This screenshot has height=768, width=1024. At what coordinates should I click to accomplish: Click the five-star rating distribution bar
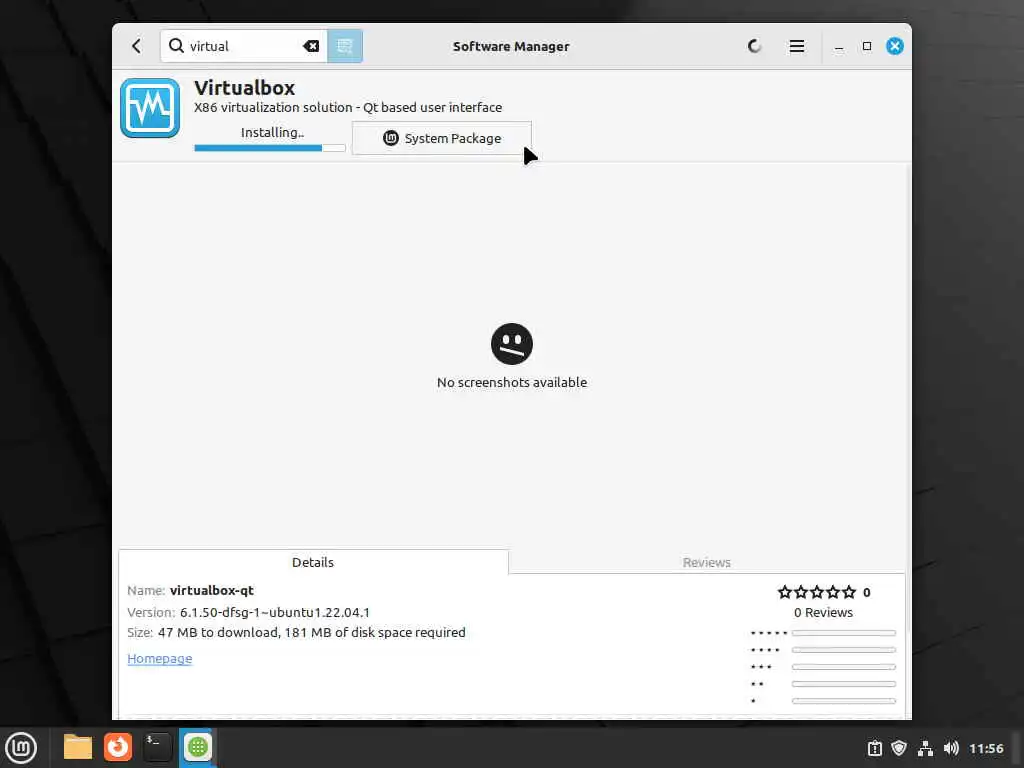click(844, 633)
